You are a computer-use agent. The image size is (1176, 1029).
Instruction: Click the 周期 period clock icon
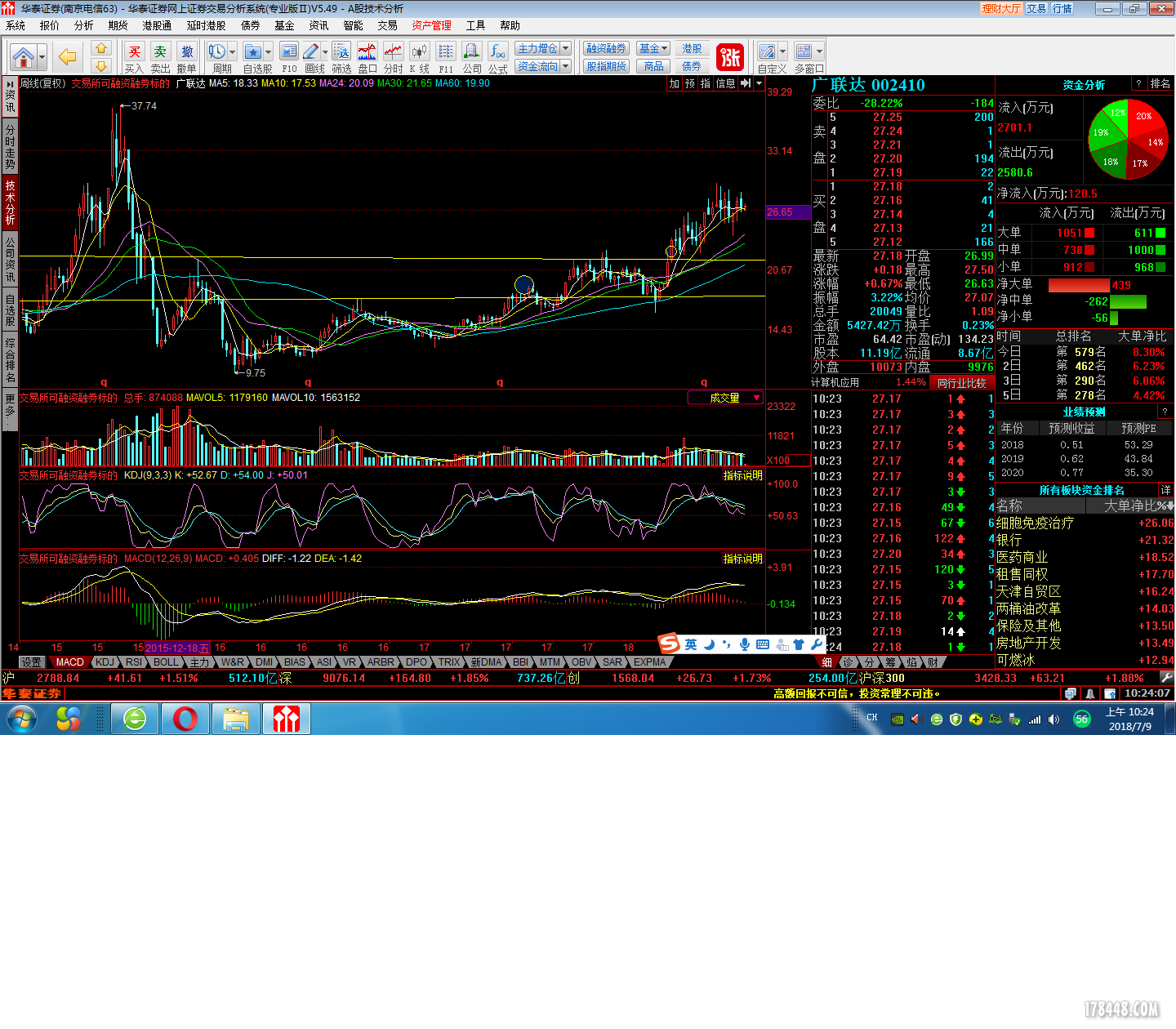(217, 52)
